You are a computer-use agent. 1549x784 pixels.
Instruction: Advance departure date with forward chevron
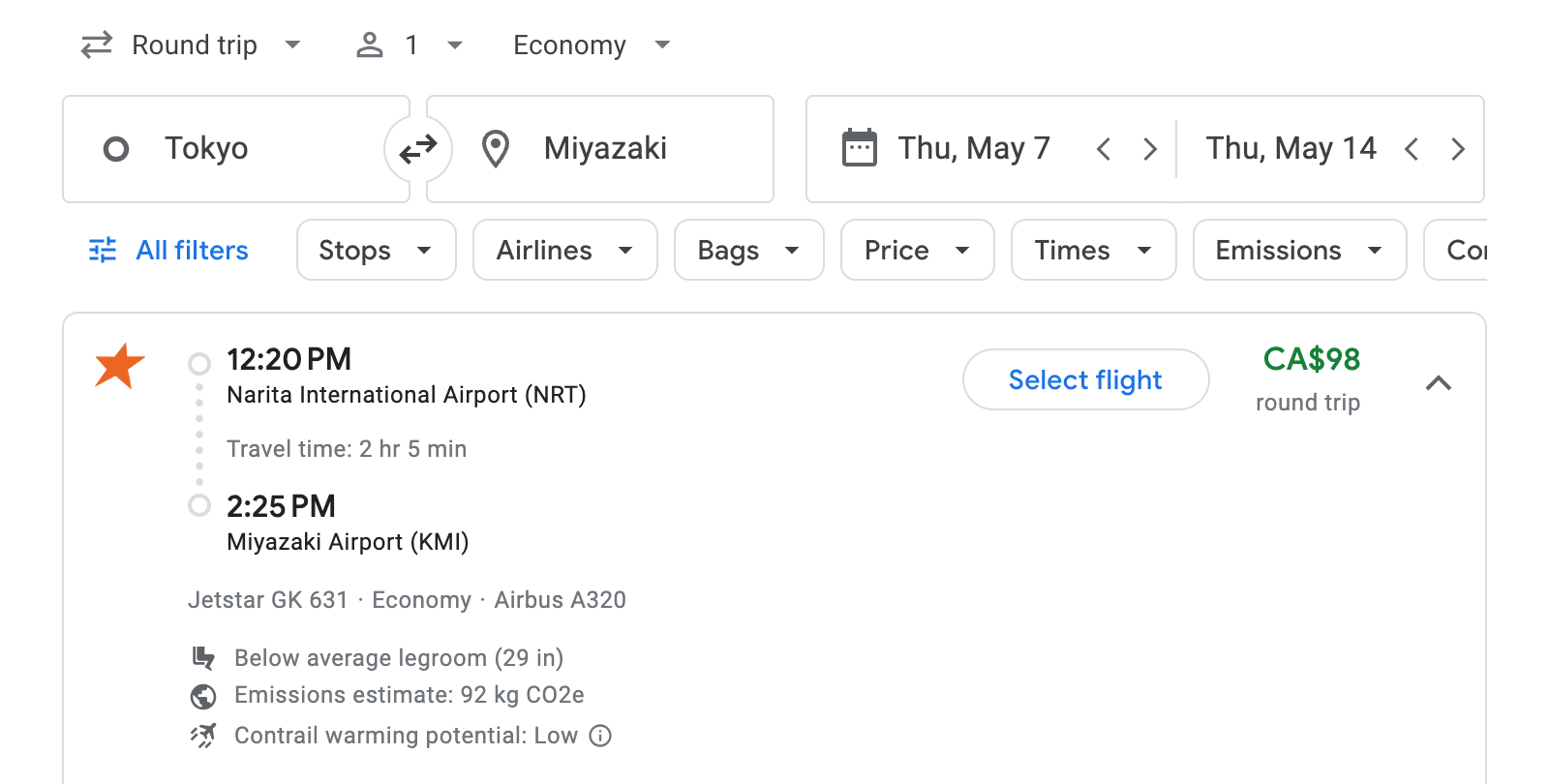click(1149, 148)
